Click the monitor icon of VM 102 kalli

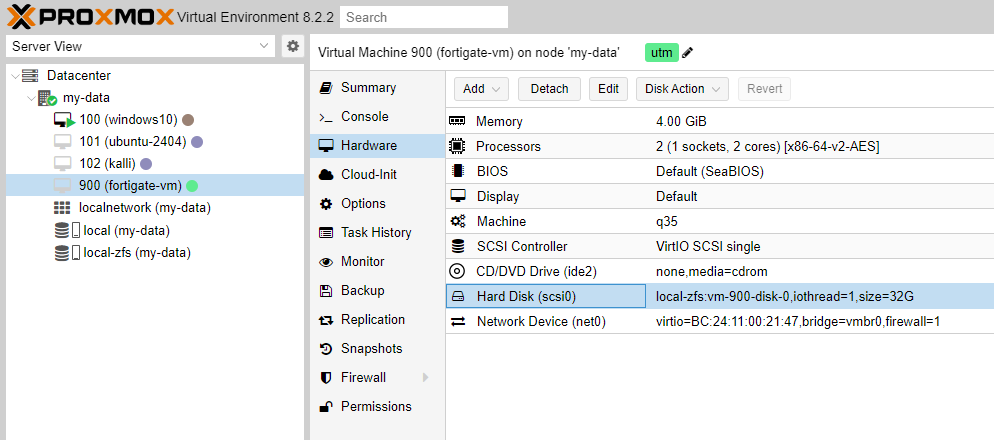click(x=62, y=164)
